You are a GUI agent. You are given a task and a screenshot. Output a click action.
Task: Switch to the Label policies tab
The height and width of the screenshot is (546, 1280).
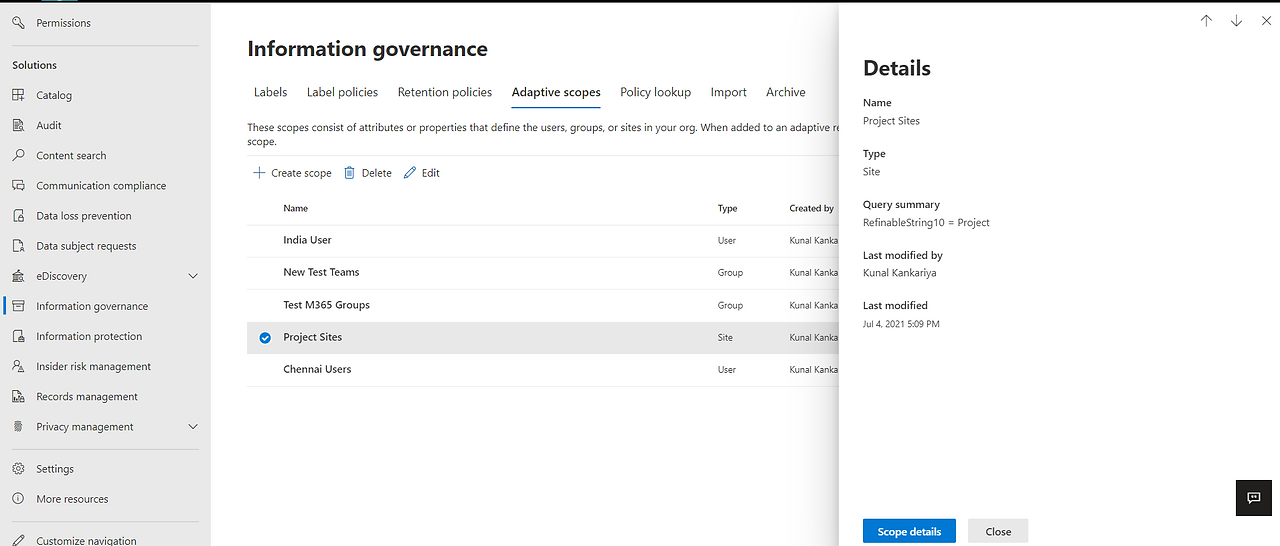pyautogui.click(x=342, y=92)
